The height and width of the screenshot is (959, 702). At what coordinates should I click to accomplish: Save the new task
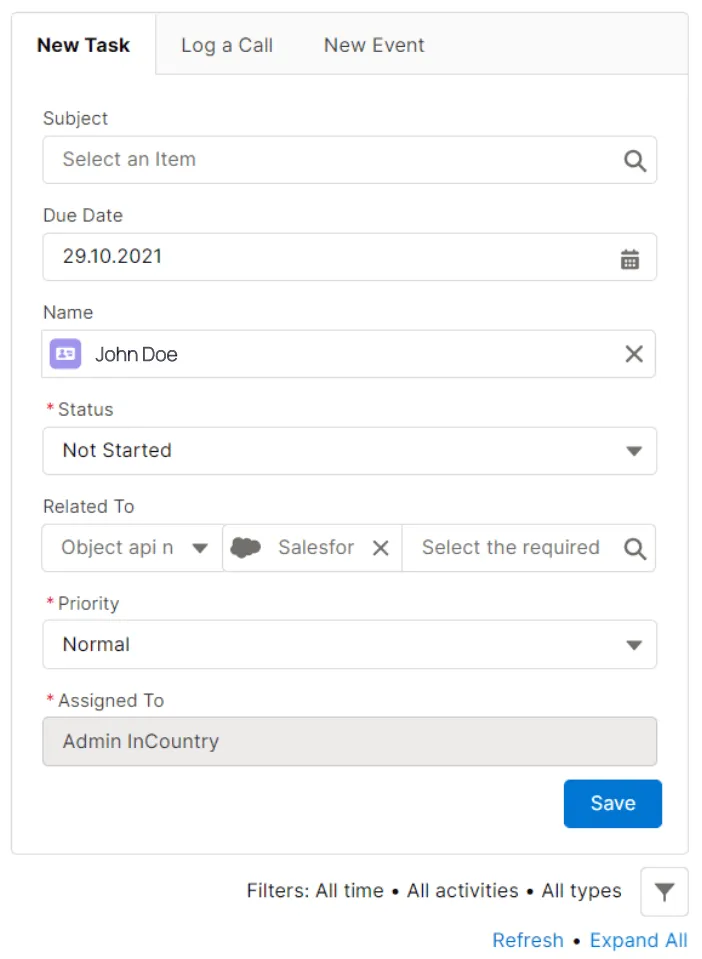coord(612,803)
